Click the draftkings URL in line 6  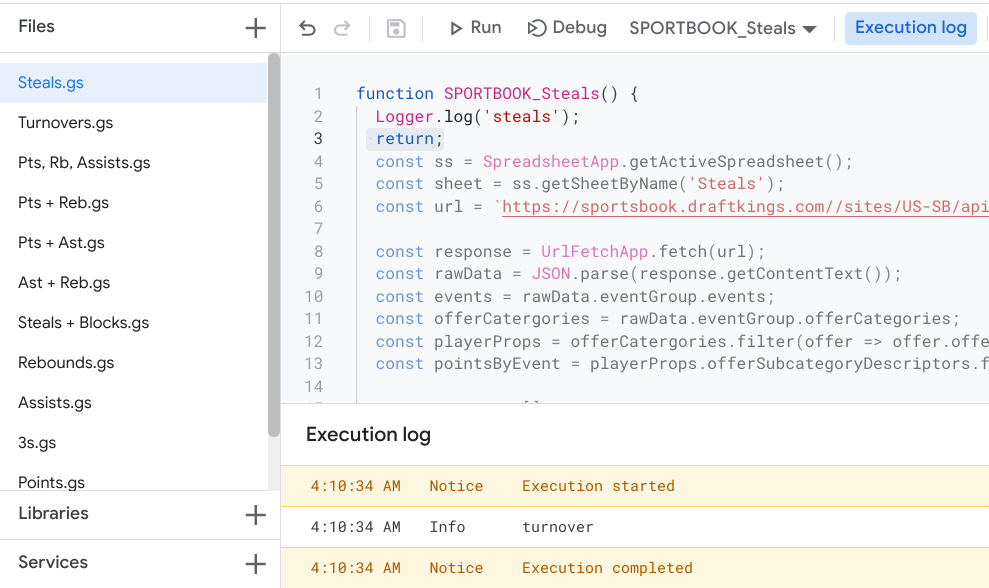pyautogui.click(x=745, y=207)
